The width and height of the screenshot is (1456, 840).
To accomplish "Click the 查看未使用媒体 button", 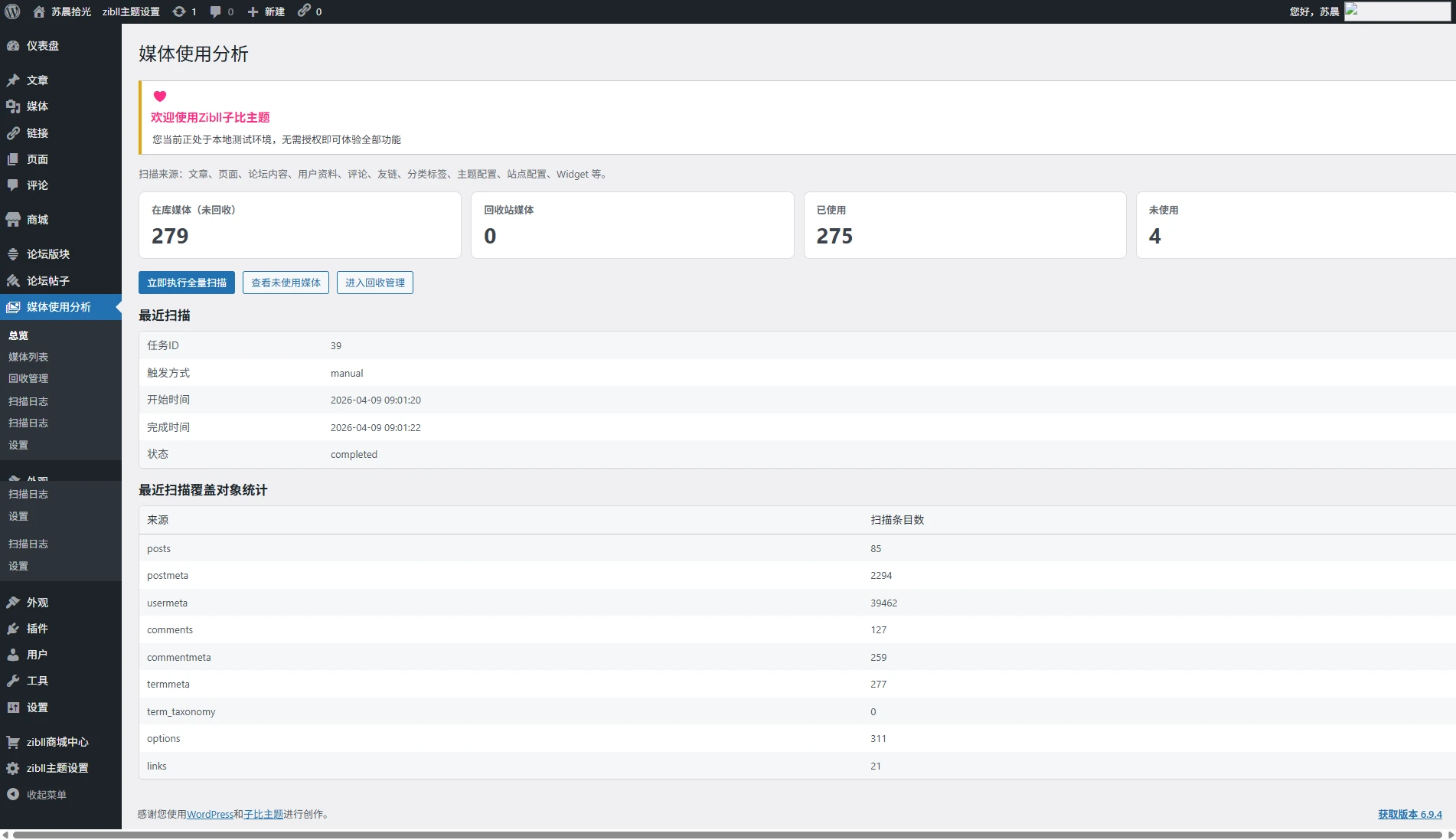I will pos(286,283).
